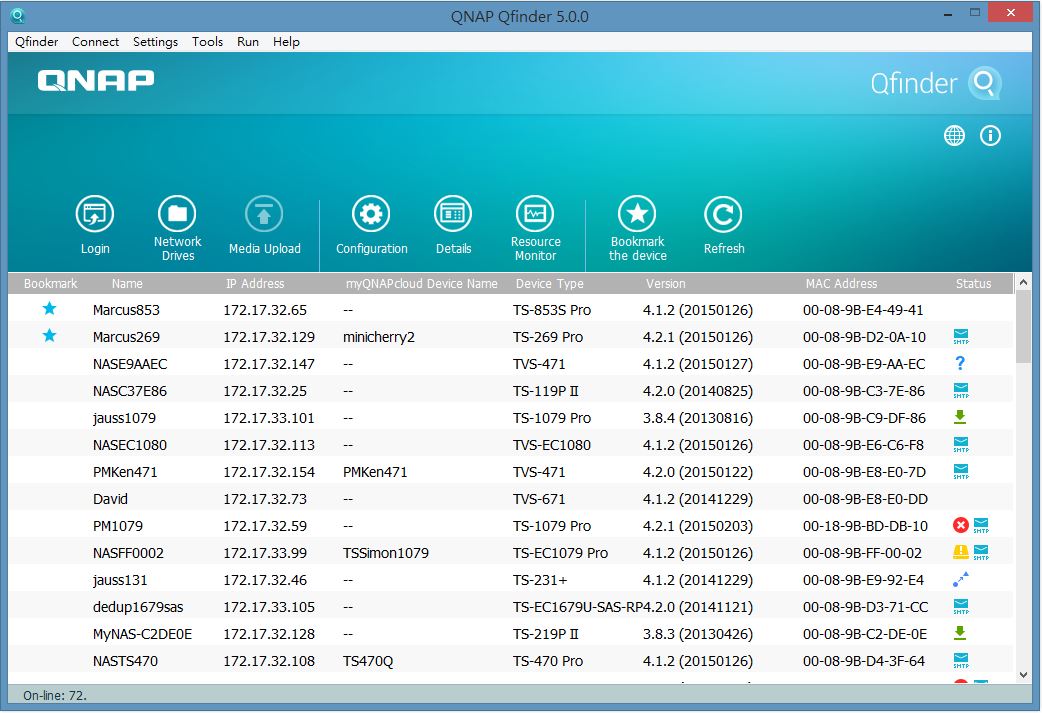Image resolution: width=1042 pixels, height=713 pixels.
Task: Toggle bookmark star for Marcus269
Action: pos(49,336)
